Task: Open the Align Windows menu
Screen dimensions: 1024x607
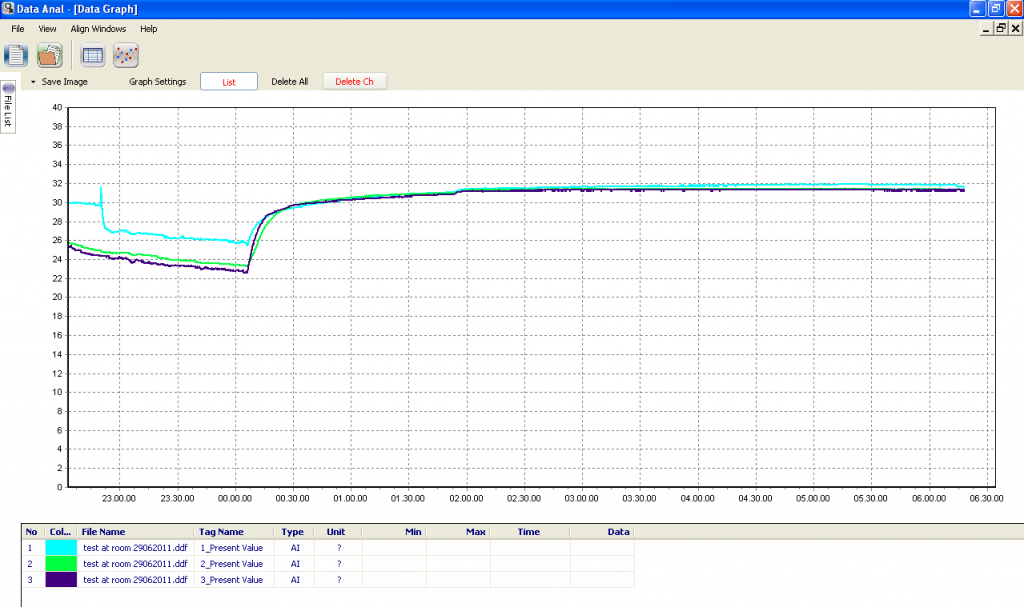Action: click(98, 29)
